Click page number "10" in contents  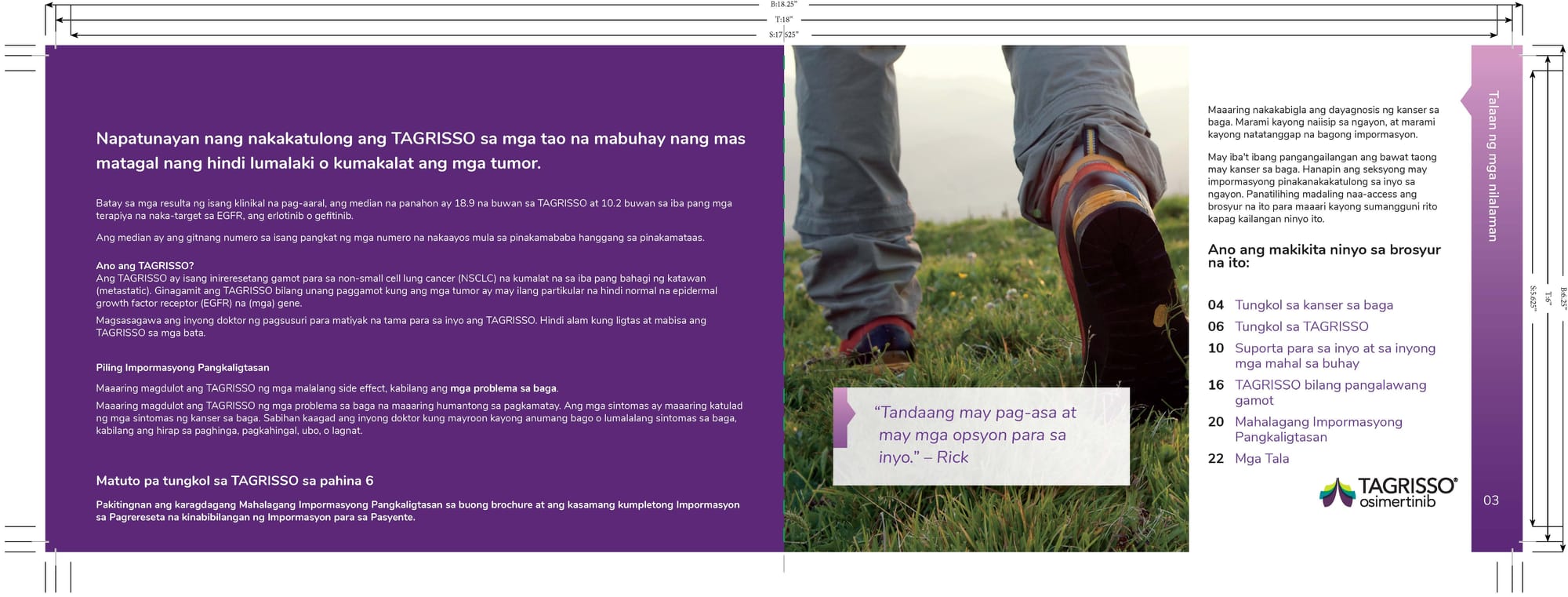(x=1215, y=348)
